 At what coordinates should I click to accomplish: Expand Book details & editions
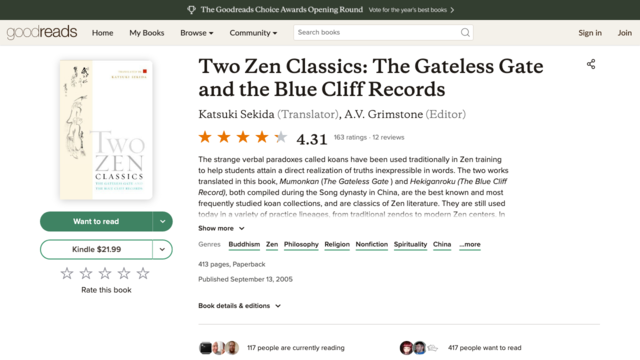239,306
